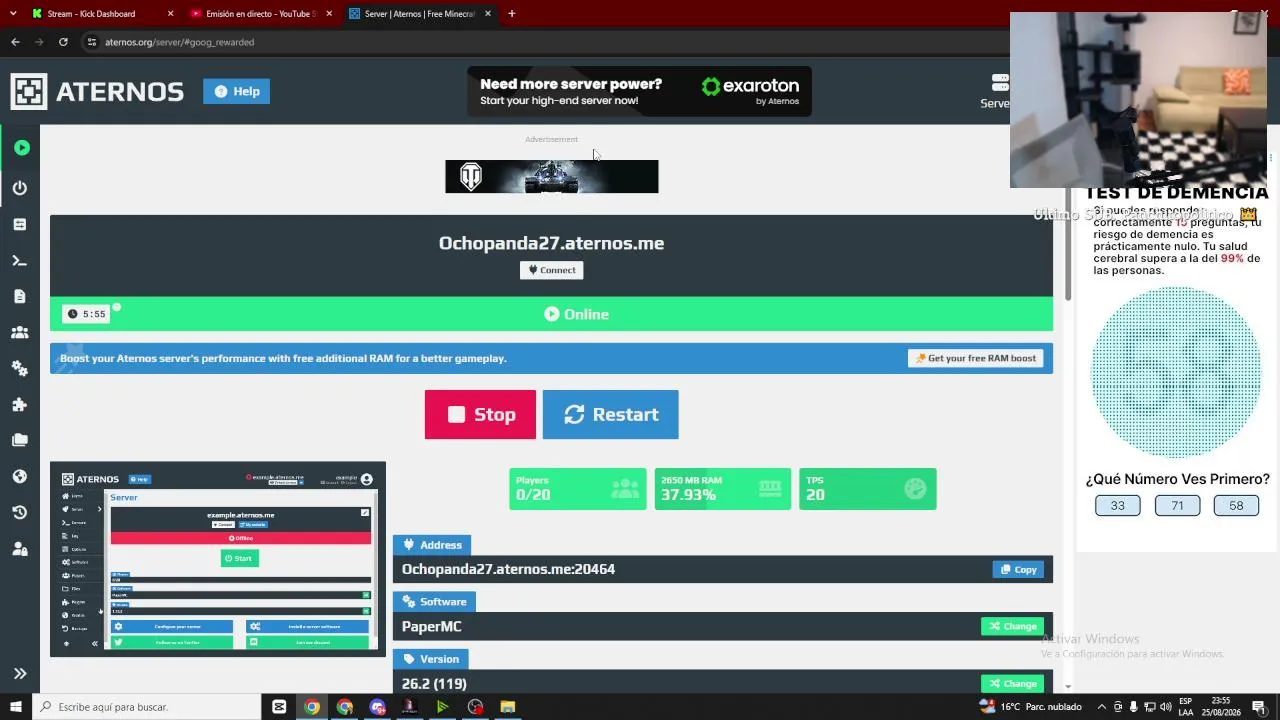Change the 26.2 (119) version
Screen dimensions: 1280x720
1013,683
